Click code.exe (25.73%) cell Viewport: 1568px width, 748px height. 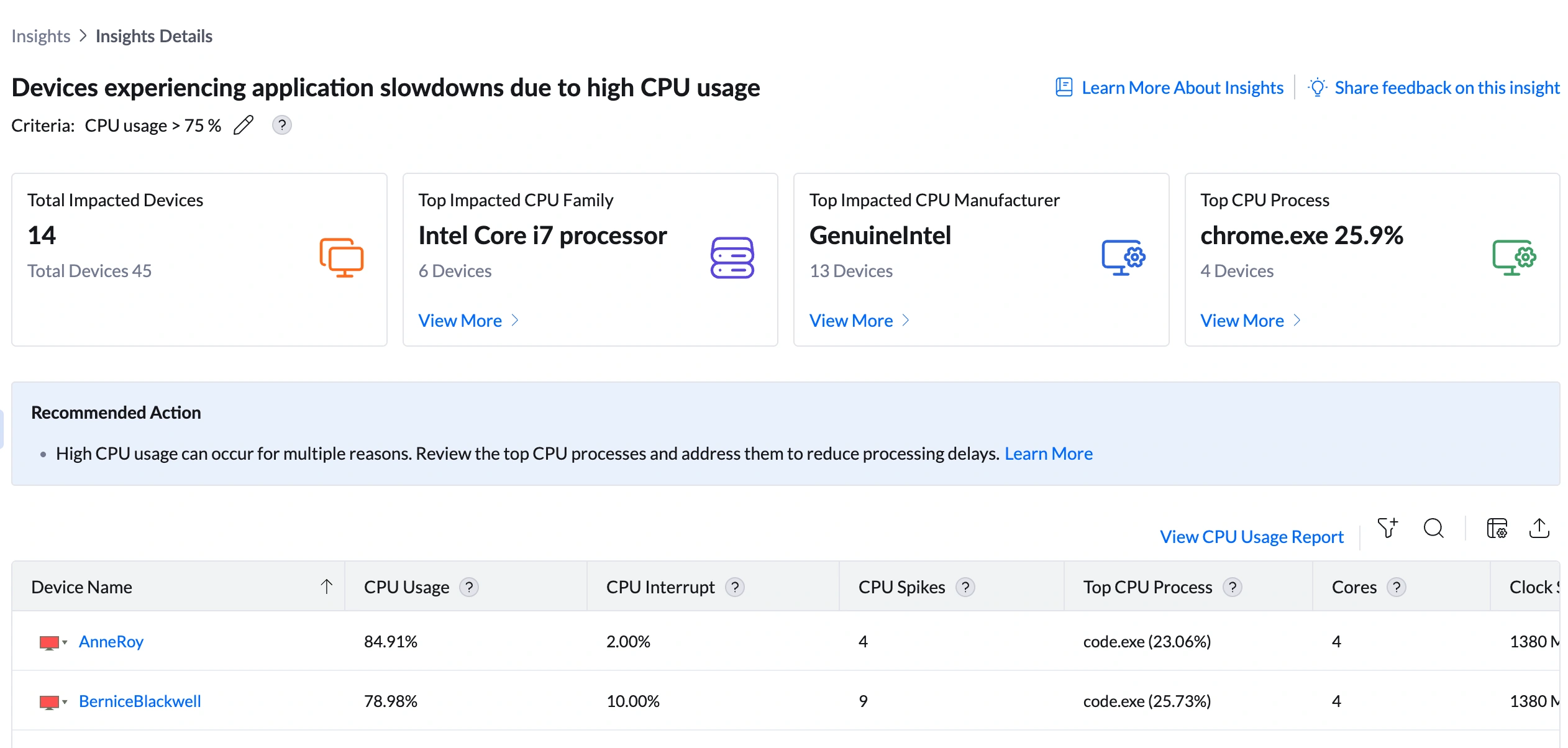1147,701
